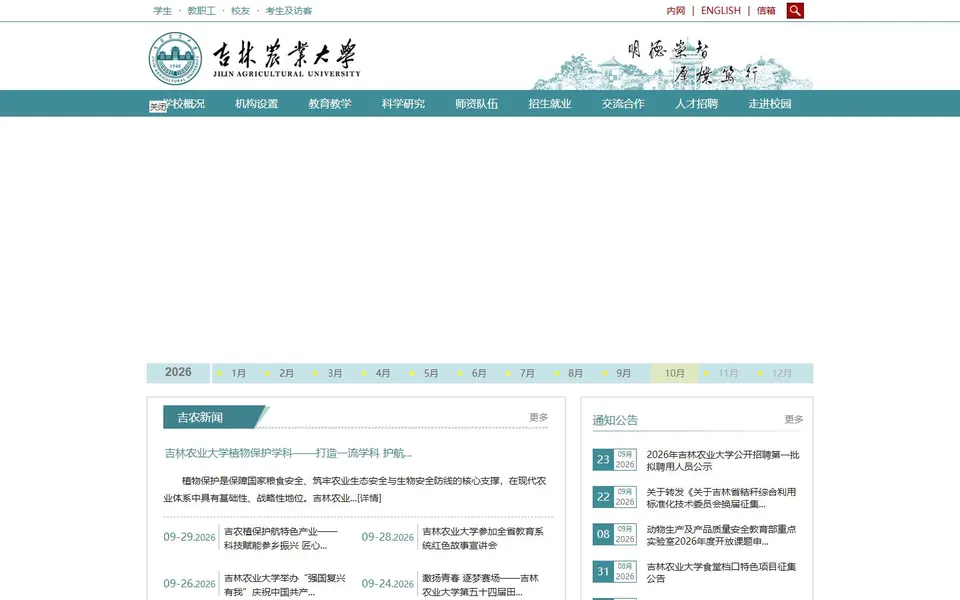The height and width of the screenshot is (600, 960).
Task: Open 人才招聘 navigation menu
Action: coord(697,103)
